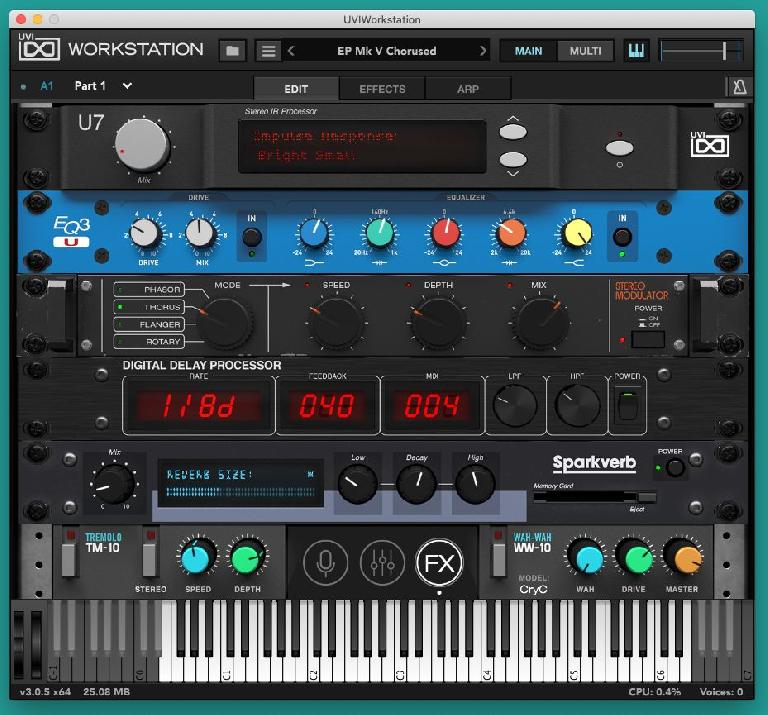Click the Stereo Modulator Depth knob
The width and height of the screenshot is (768, 715).
pos(438,323)
